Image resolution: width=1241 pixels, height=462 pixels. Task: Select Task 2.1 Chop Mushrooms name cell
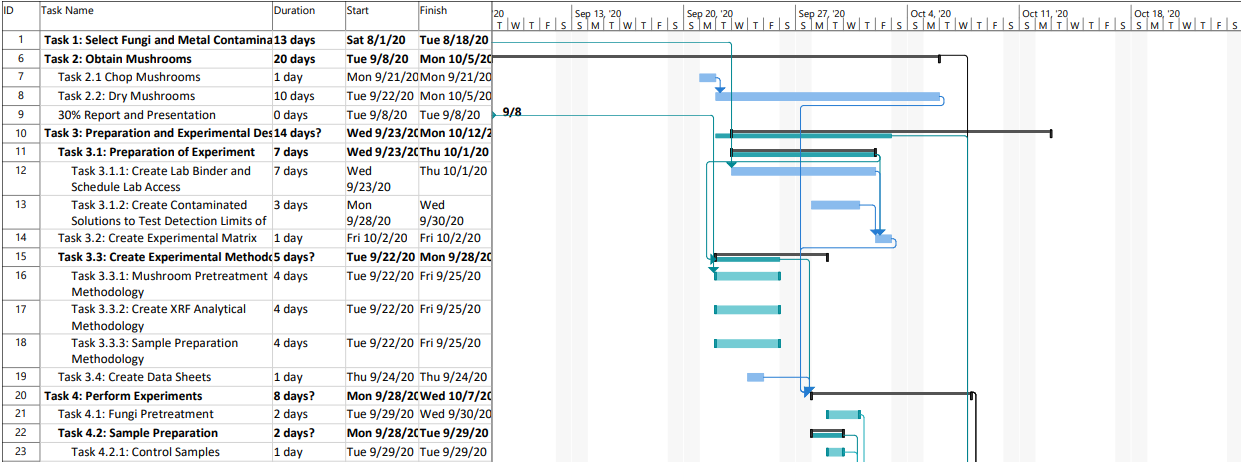(x=155, y=77)
